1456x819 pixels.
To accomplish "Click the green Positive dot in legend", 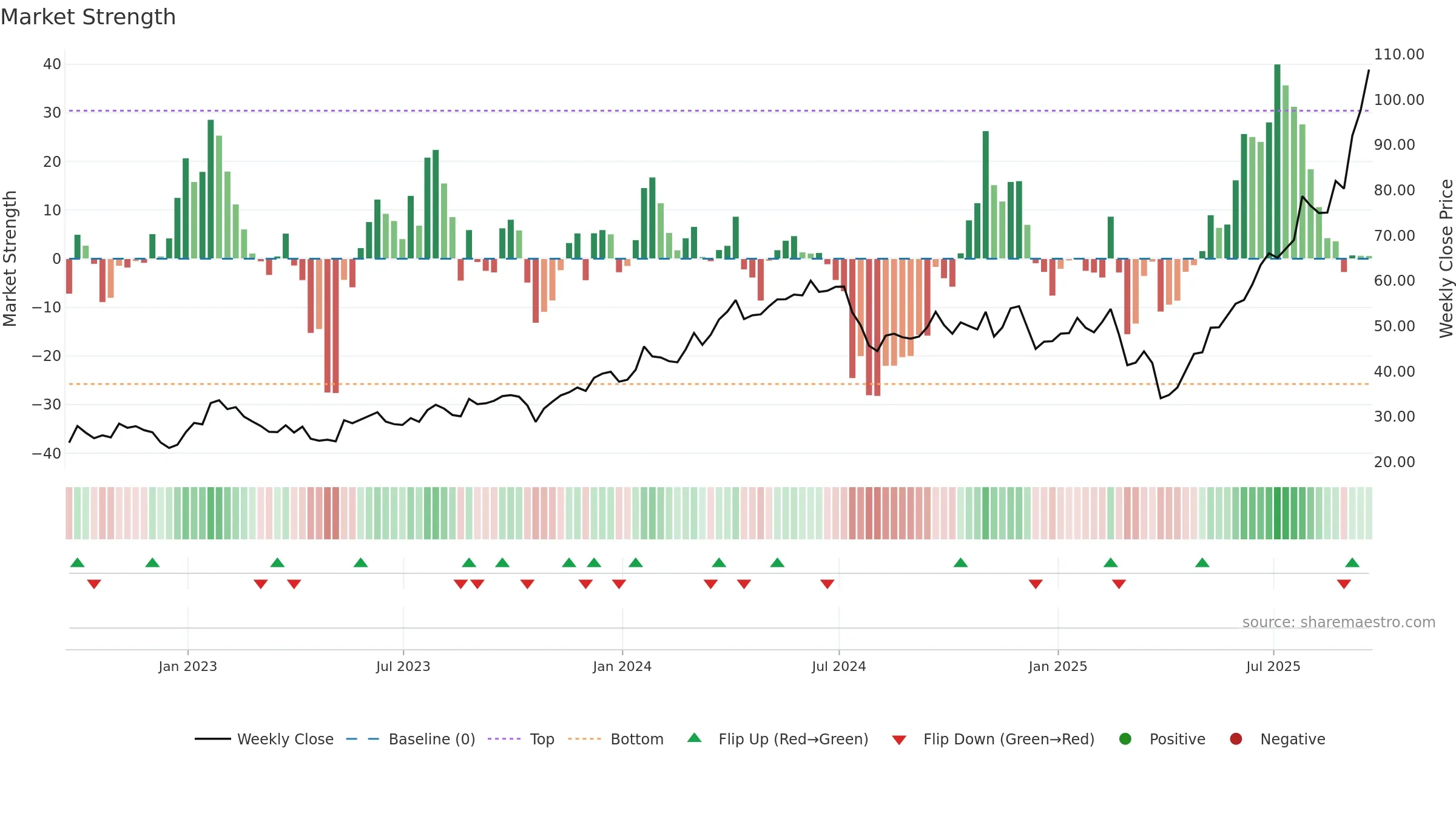I will tap(1125, 739).
